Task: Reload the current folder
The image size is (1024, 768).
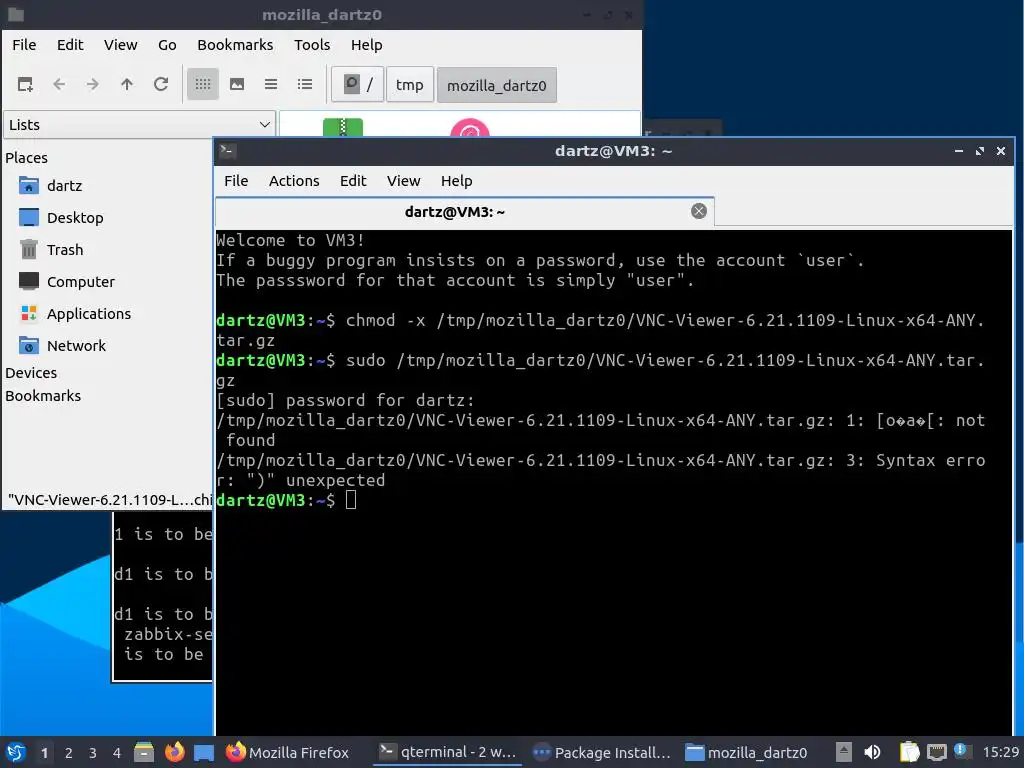Action: coord(161,84)
